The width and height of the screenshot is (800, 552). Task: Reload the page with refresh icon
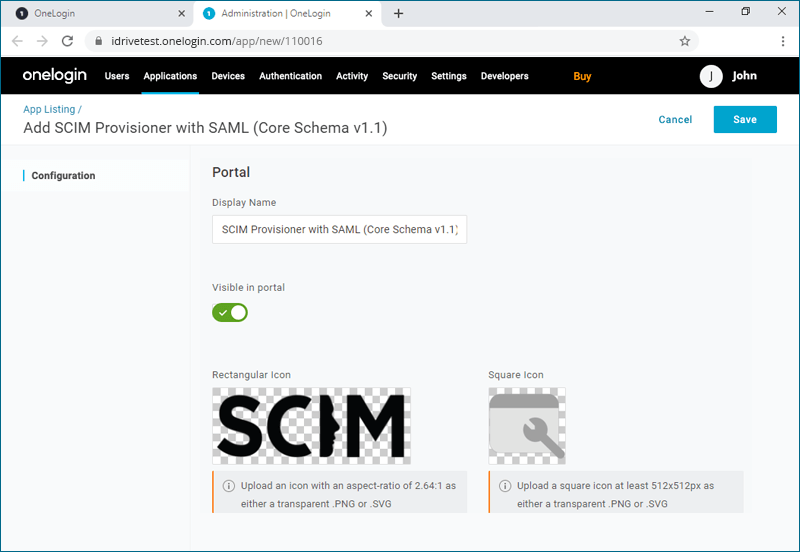tap(68, 41)
